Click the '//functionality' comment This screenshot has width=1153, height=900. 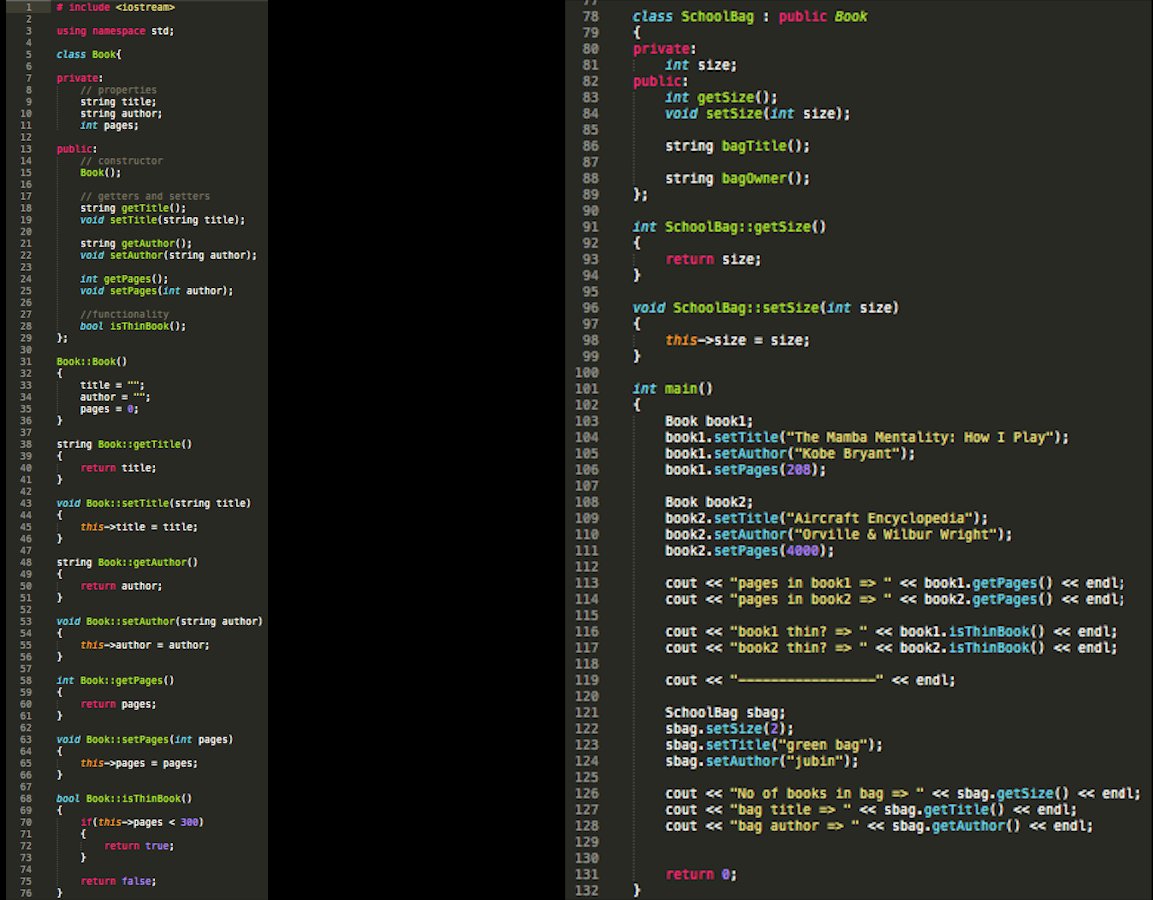(124, 314)
